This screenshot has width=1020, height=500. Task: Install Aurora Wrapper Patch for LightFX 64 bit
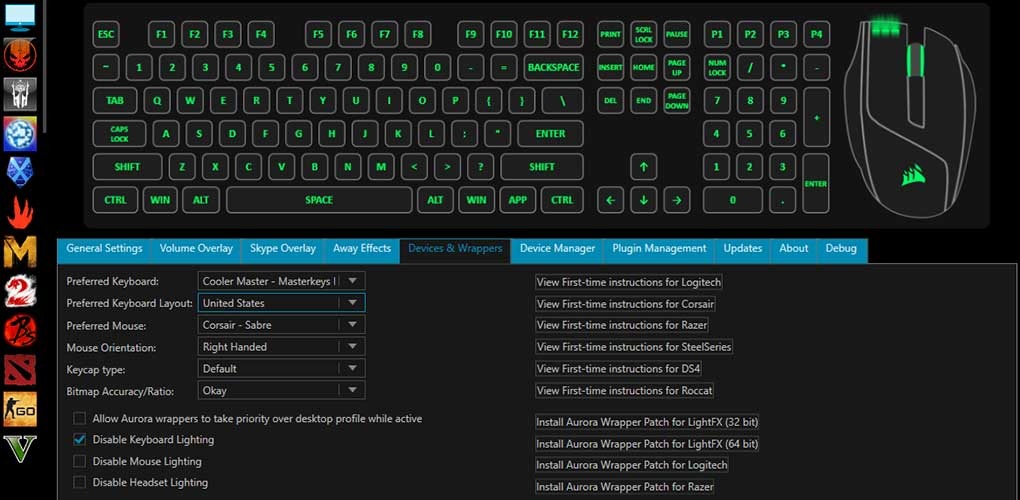point(647,444)
